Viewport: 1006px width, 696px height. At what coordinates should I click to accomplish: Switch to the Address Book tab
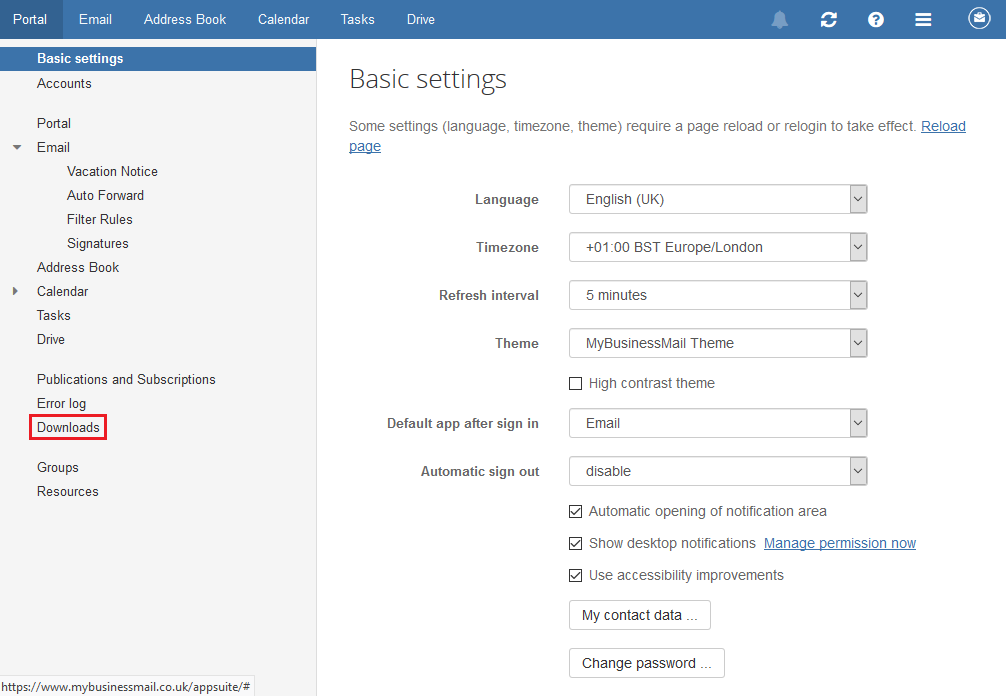[185, 20]
